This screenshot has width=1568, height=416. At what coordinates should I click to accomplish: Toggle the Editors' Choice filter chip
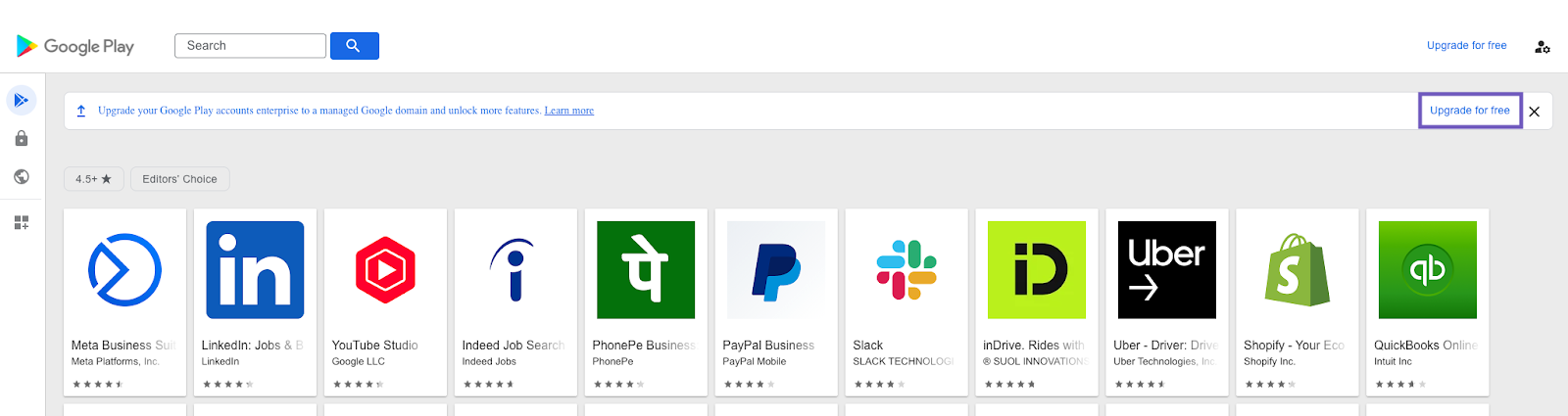tap(180, 179)
